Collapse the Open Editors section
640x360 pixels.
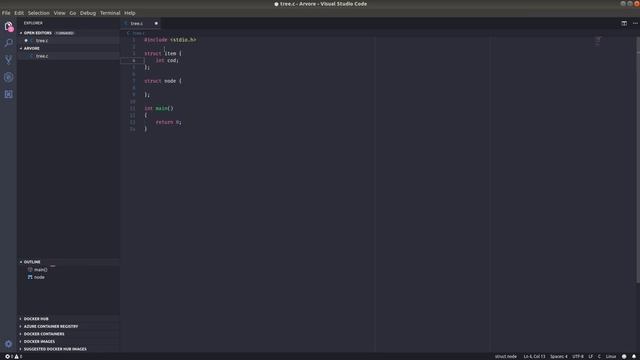tap(21, 33)
